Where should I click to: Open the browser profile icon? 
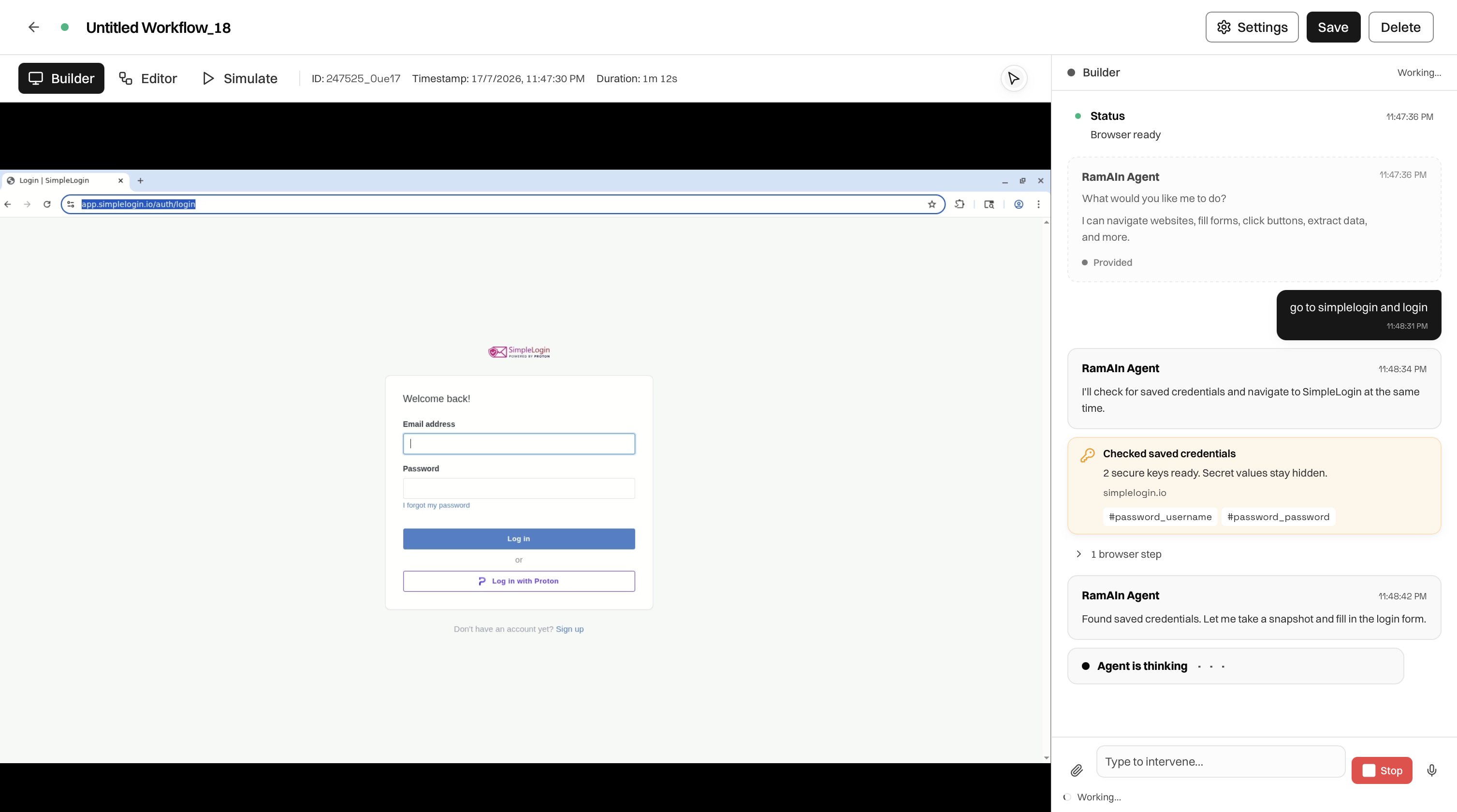tap(1018, 204)
